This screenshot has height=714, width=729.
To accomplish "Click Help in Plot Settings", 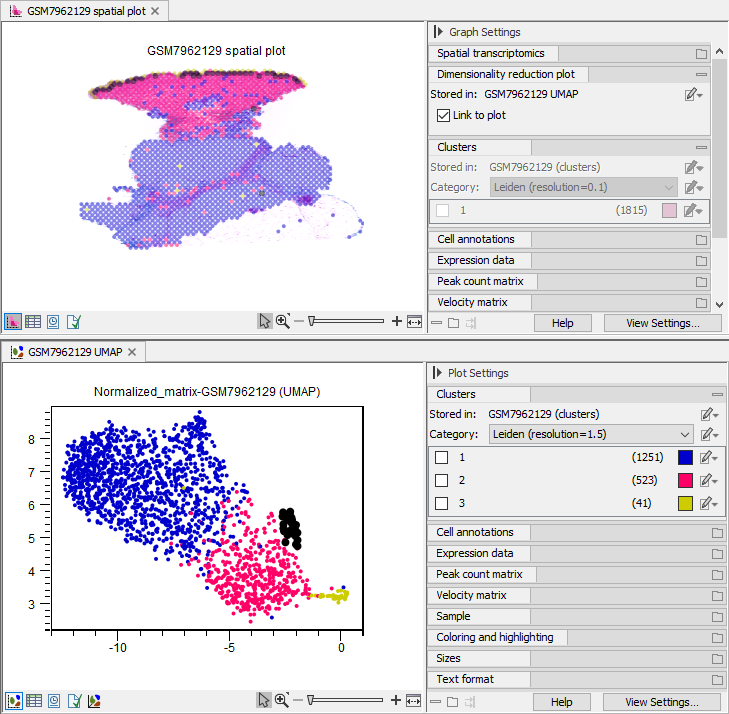I will (562, 702).
